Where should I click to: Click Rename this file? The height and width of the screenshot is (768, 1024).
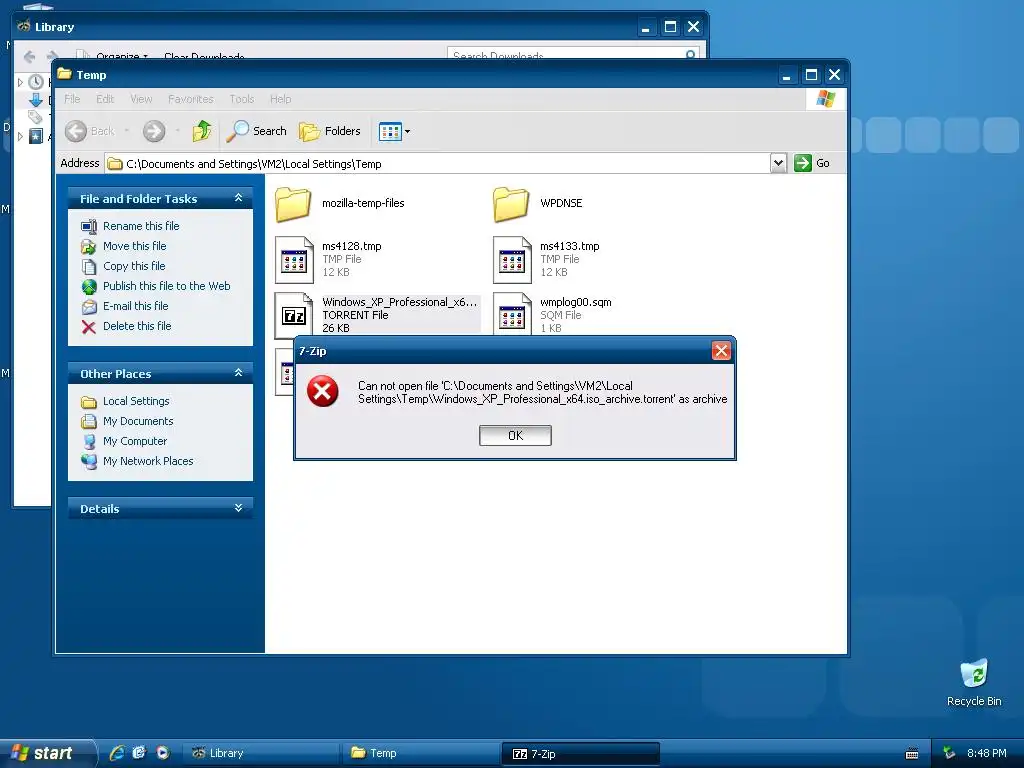point(141,226)
